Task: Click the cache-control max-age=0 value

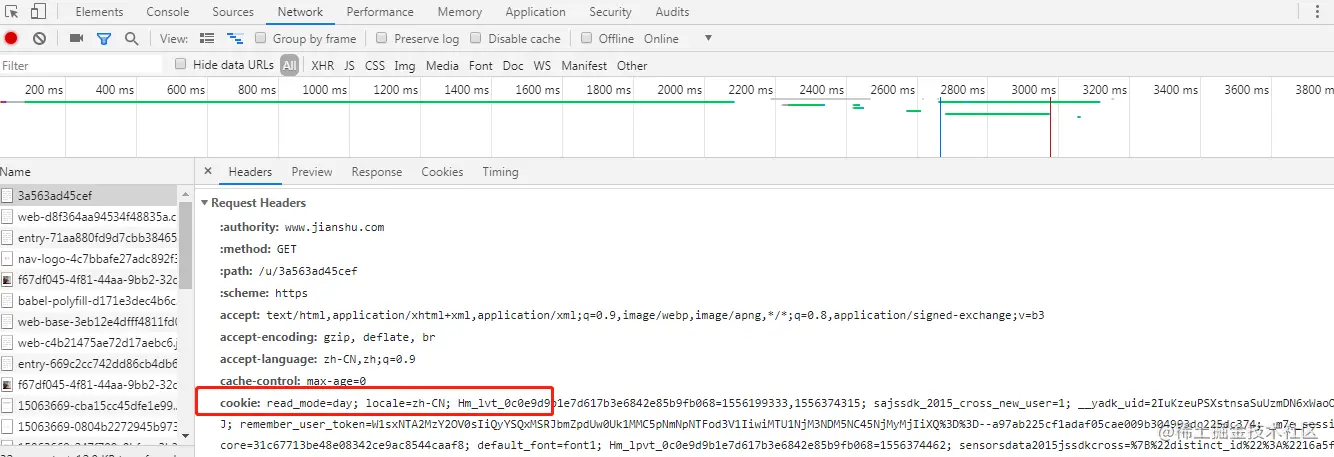Action: click(336, 381)
